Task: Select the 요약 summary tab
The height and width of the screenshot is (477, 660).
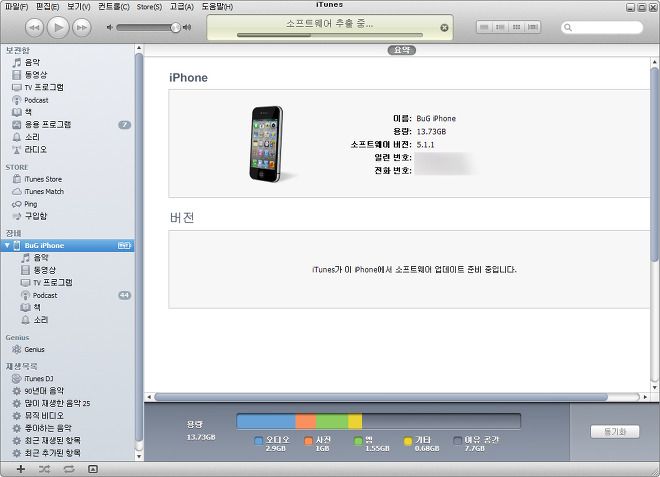Action: (402, 50)
